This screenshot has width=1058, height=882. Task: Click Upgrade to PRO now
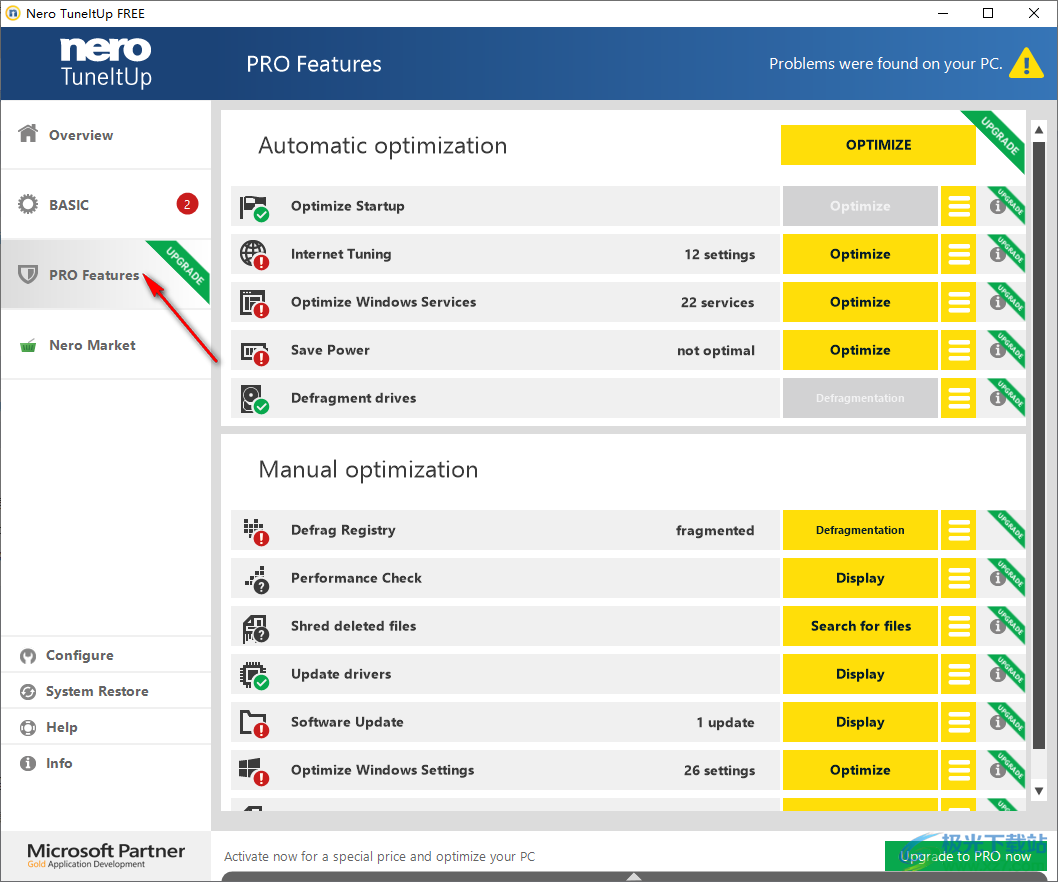click(x=965, y=856)
